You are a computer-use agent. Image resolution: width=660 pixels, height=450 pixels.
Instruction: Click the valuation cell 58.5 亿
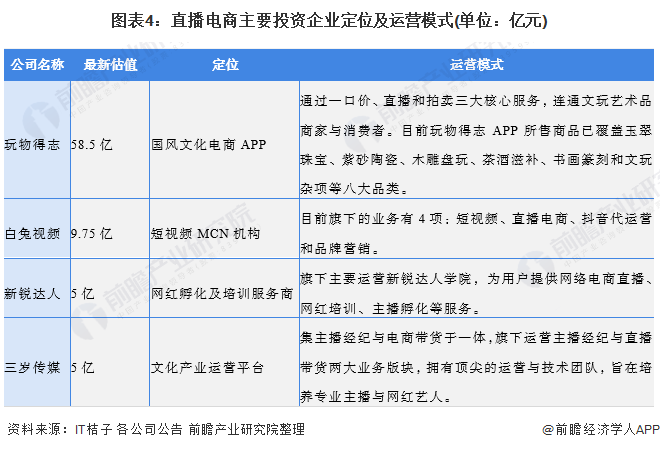pyautogui.click(x=92, y=145)
